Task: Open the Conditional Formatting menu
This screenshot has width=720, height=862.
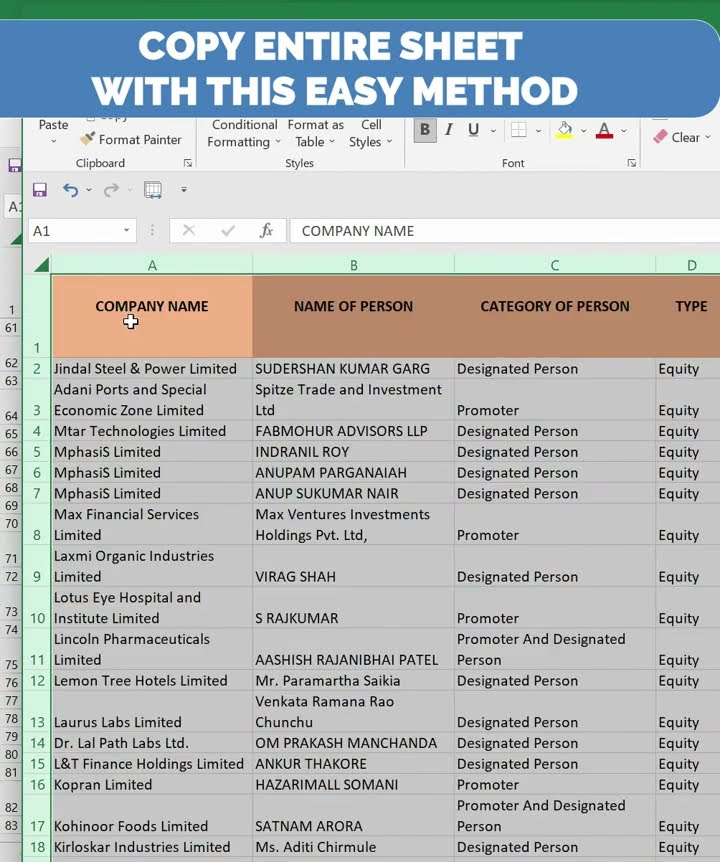Action: (x=244, y=134)
